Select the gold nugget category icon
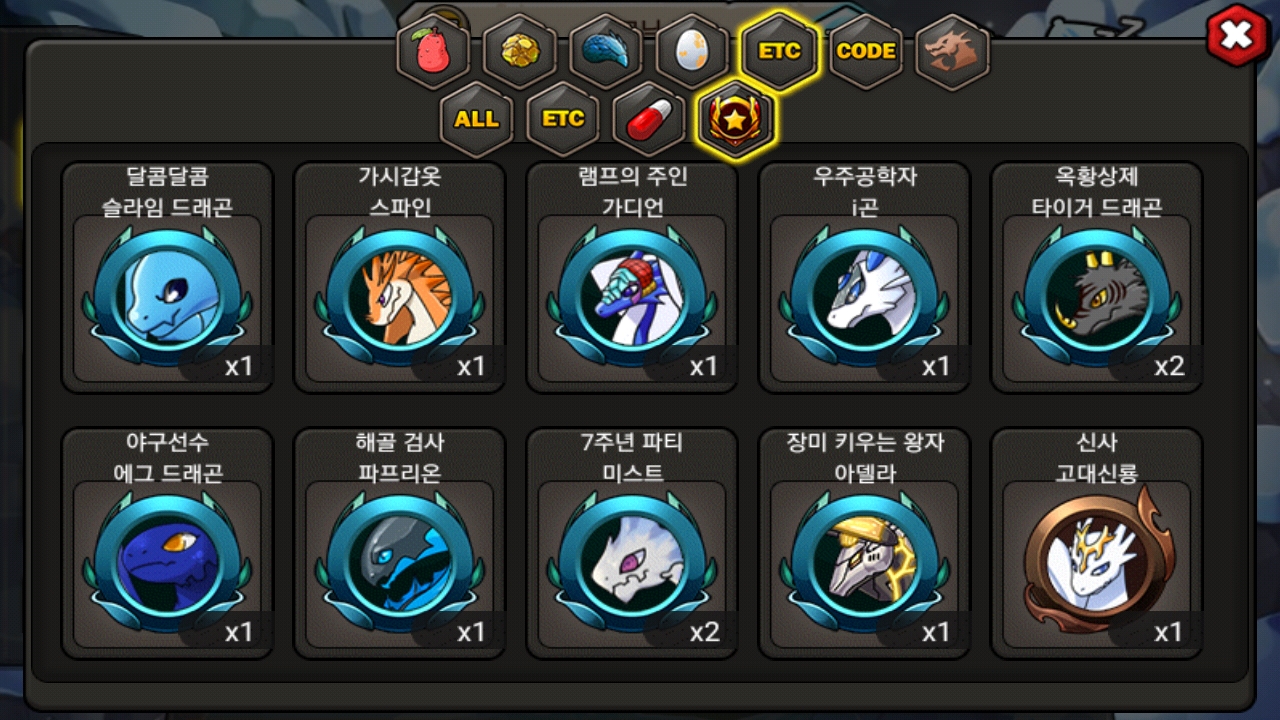 point(520,51)
